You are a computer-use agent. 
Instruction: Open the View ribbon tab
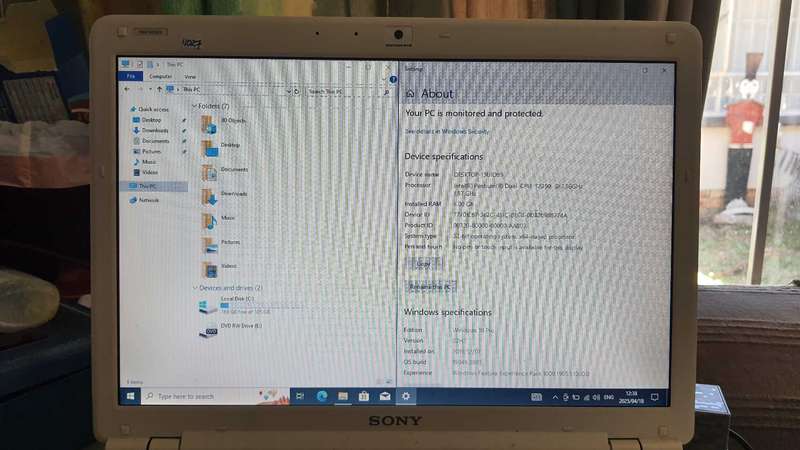[x=190, y=77]
